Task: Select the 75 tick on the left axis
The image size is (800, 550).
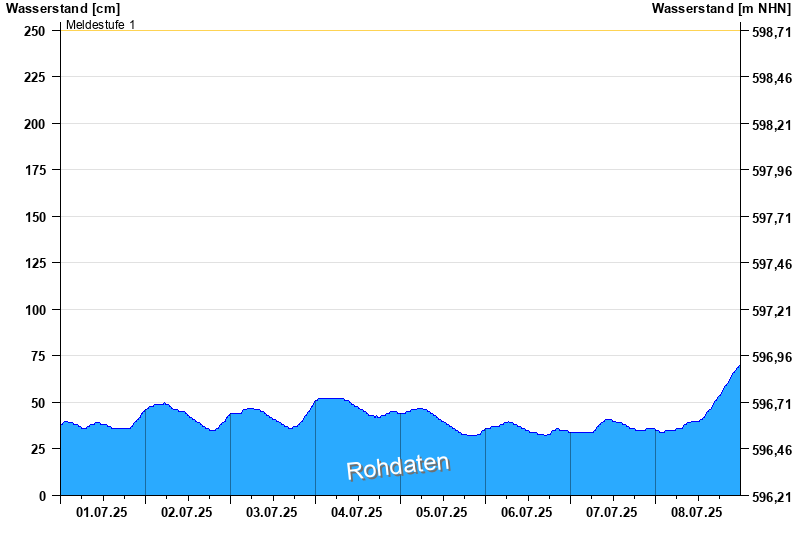Action: pos(38,356)
